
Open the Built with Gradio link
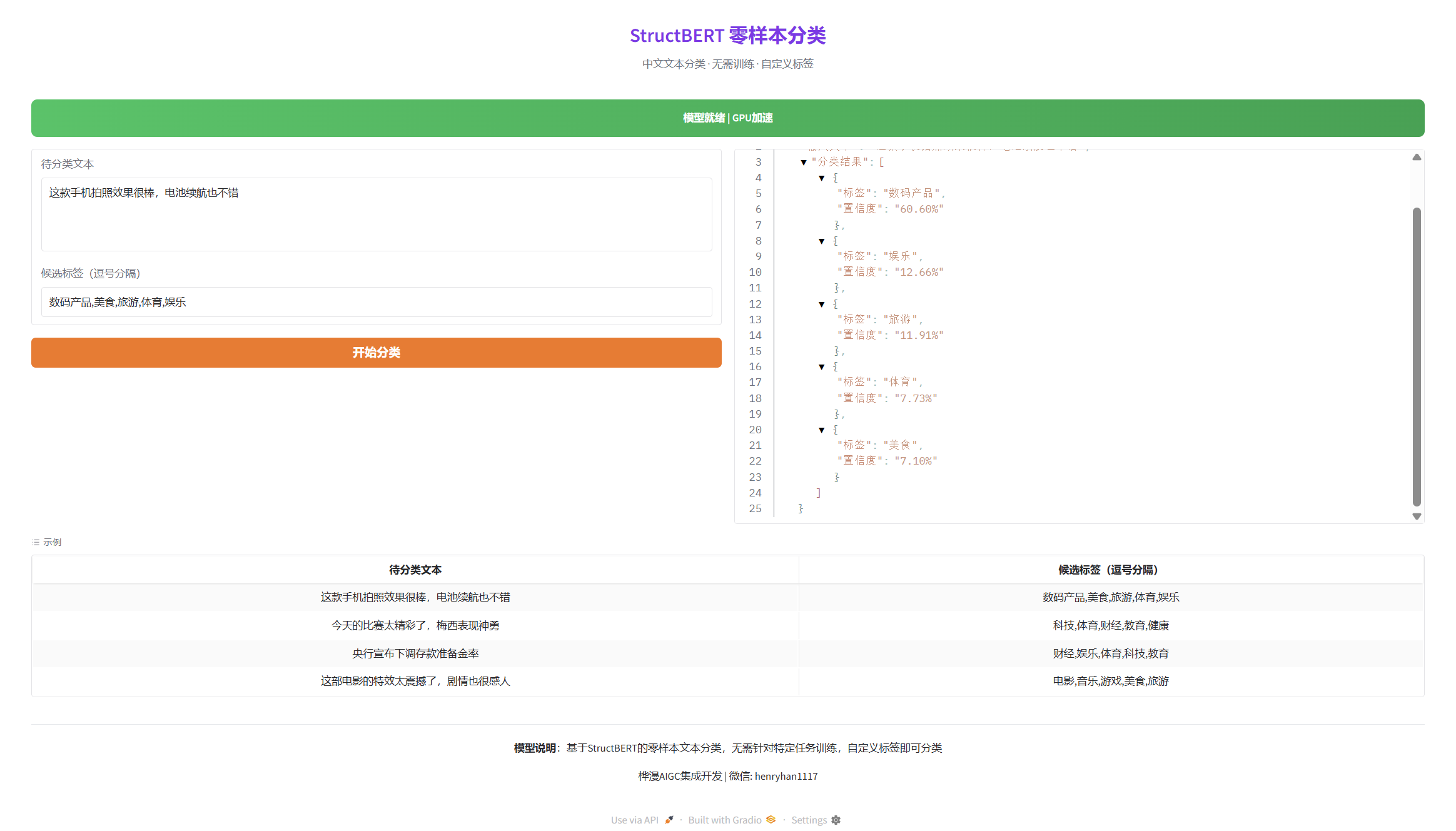[x=724, y=819]
